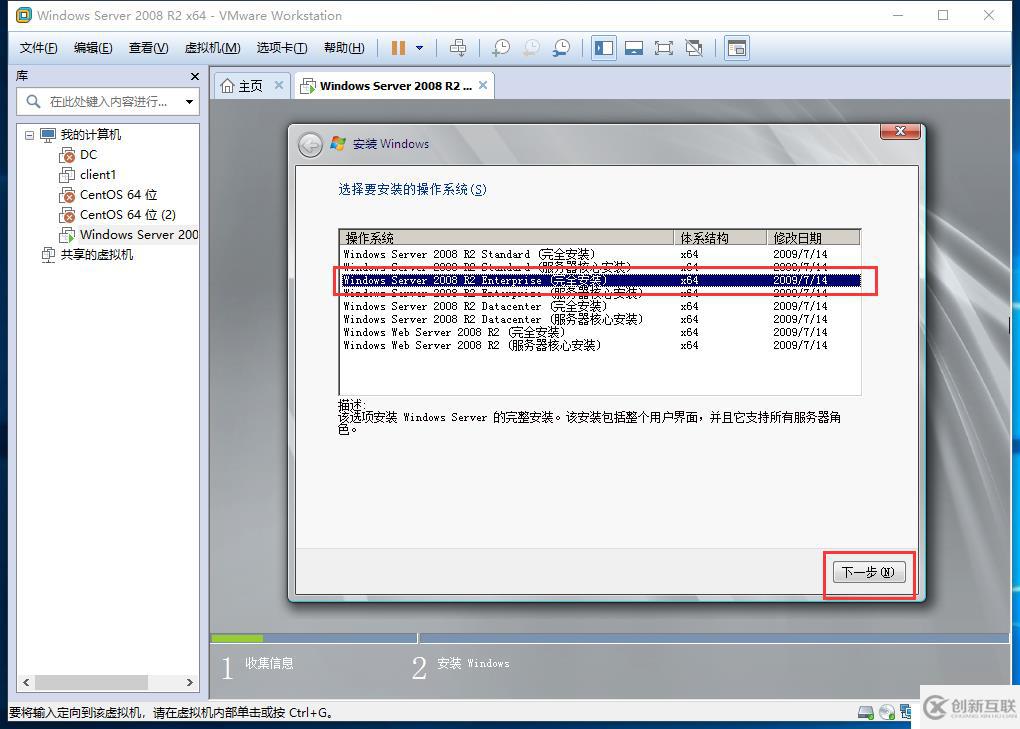Click the CD/DVD status bar icon
Viewport: 1020px width, 729px height.
[887, 713]
